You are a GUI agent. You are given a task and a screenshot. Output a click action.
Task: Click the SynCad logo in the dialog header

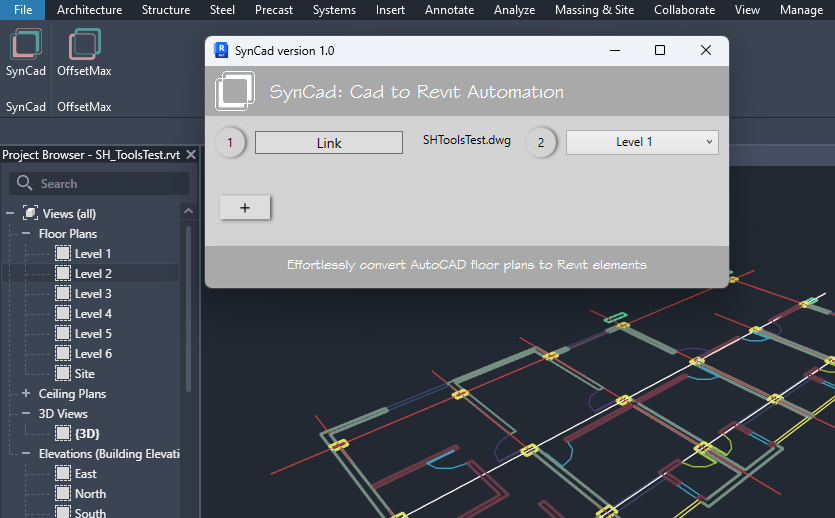pos(235,92)
